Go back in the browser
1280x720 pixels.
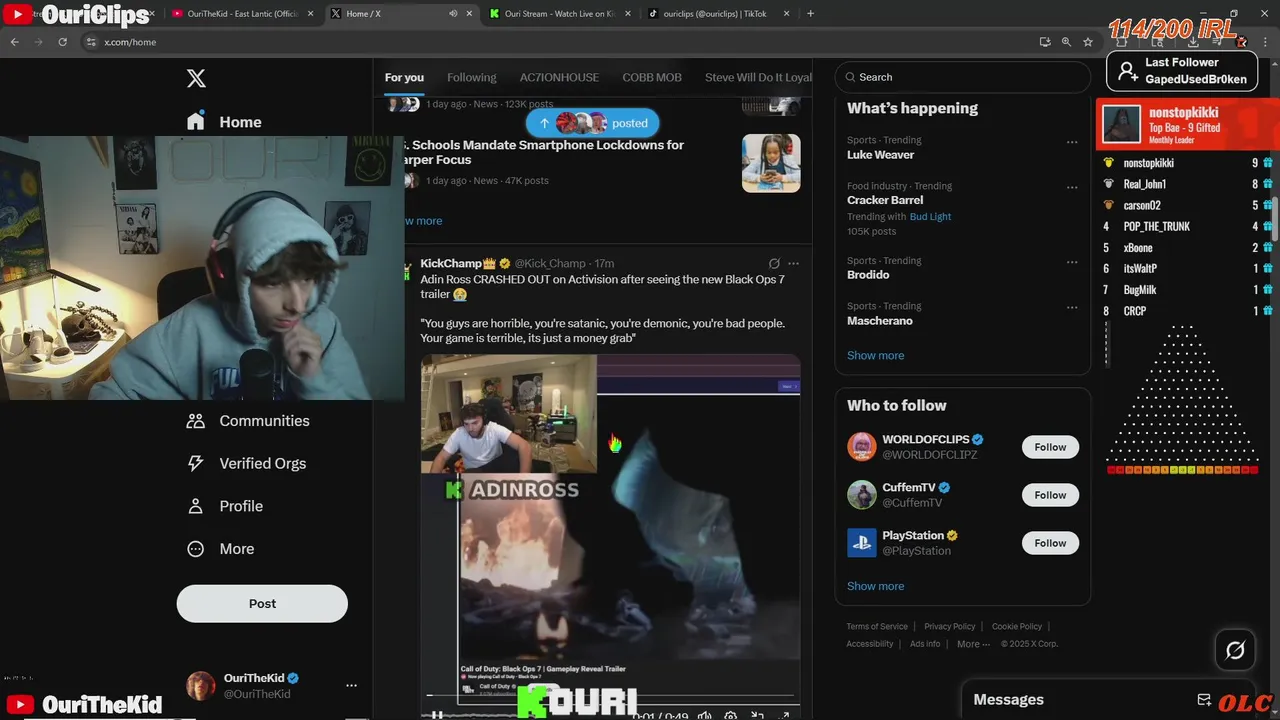click(x=14, y=42)
